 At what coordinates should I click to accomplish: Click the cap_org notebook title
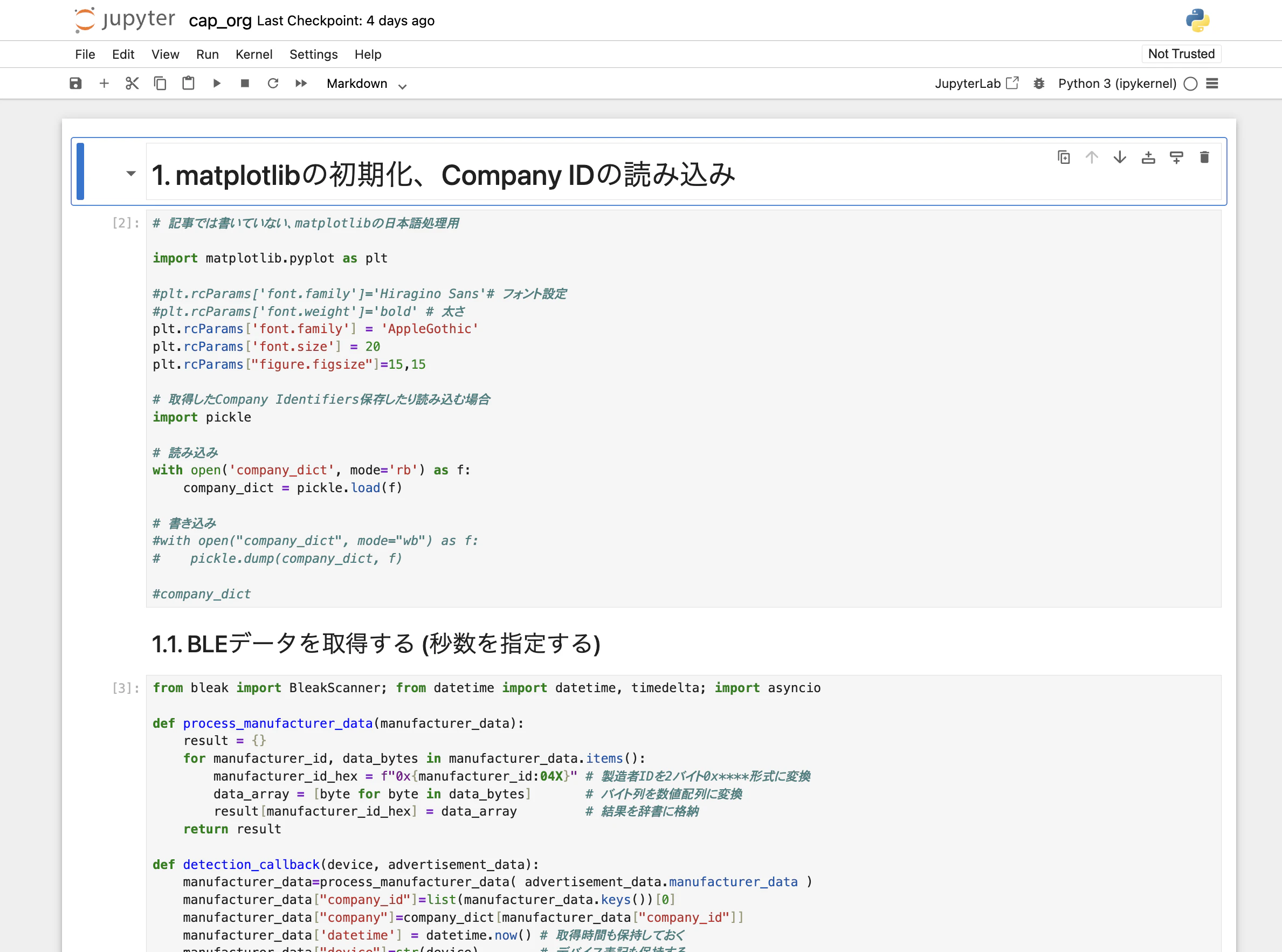pyautogui.click(x=220, y=20)
